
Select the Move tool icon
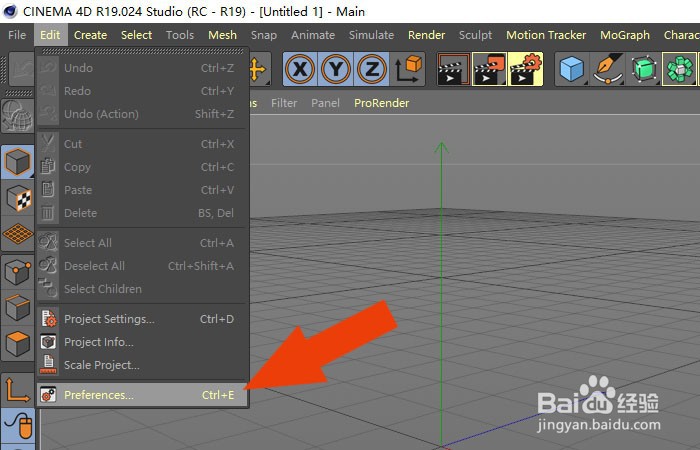click(258, 69)
